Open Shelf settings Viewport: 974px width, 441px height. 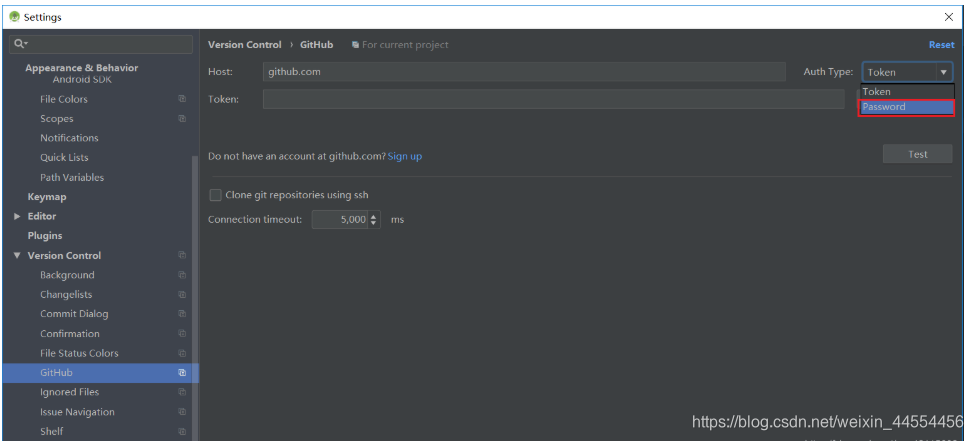coord(52,432)
